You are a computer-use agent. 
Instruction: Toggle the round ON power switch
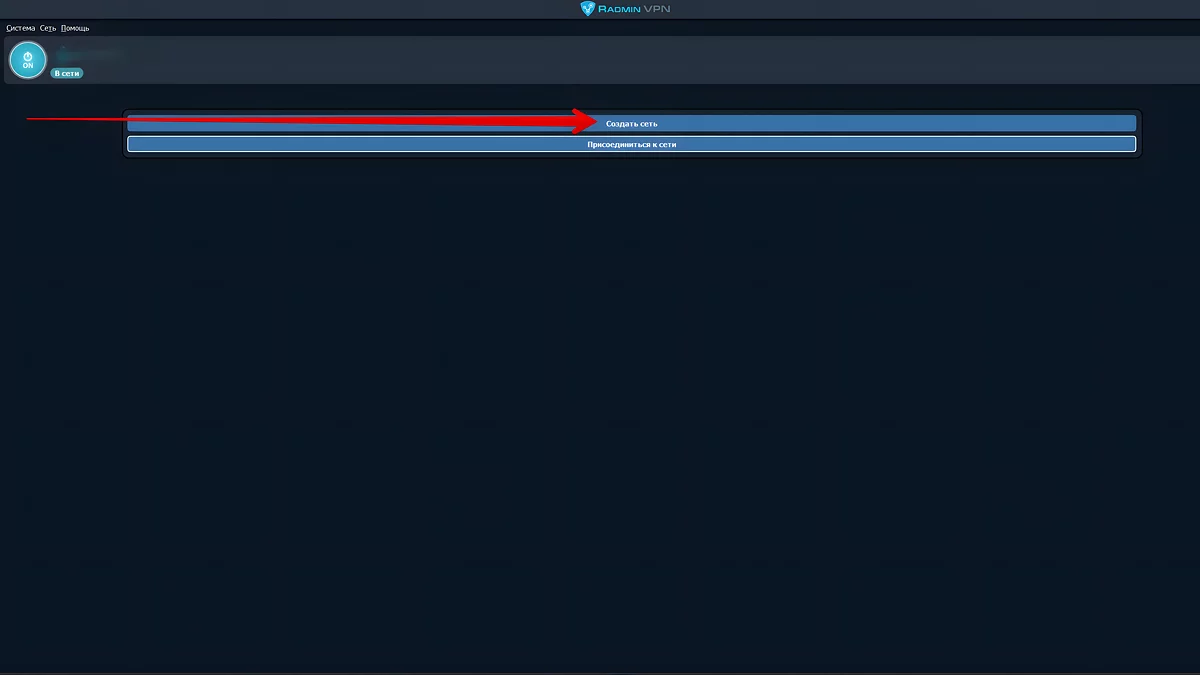[28, 60]
